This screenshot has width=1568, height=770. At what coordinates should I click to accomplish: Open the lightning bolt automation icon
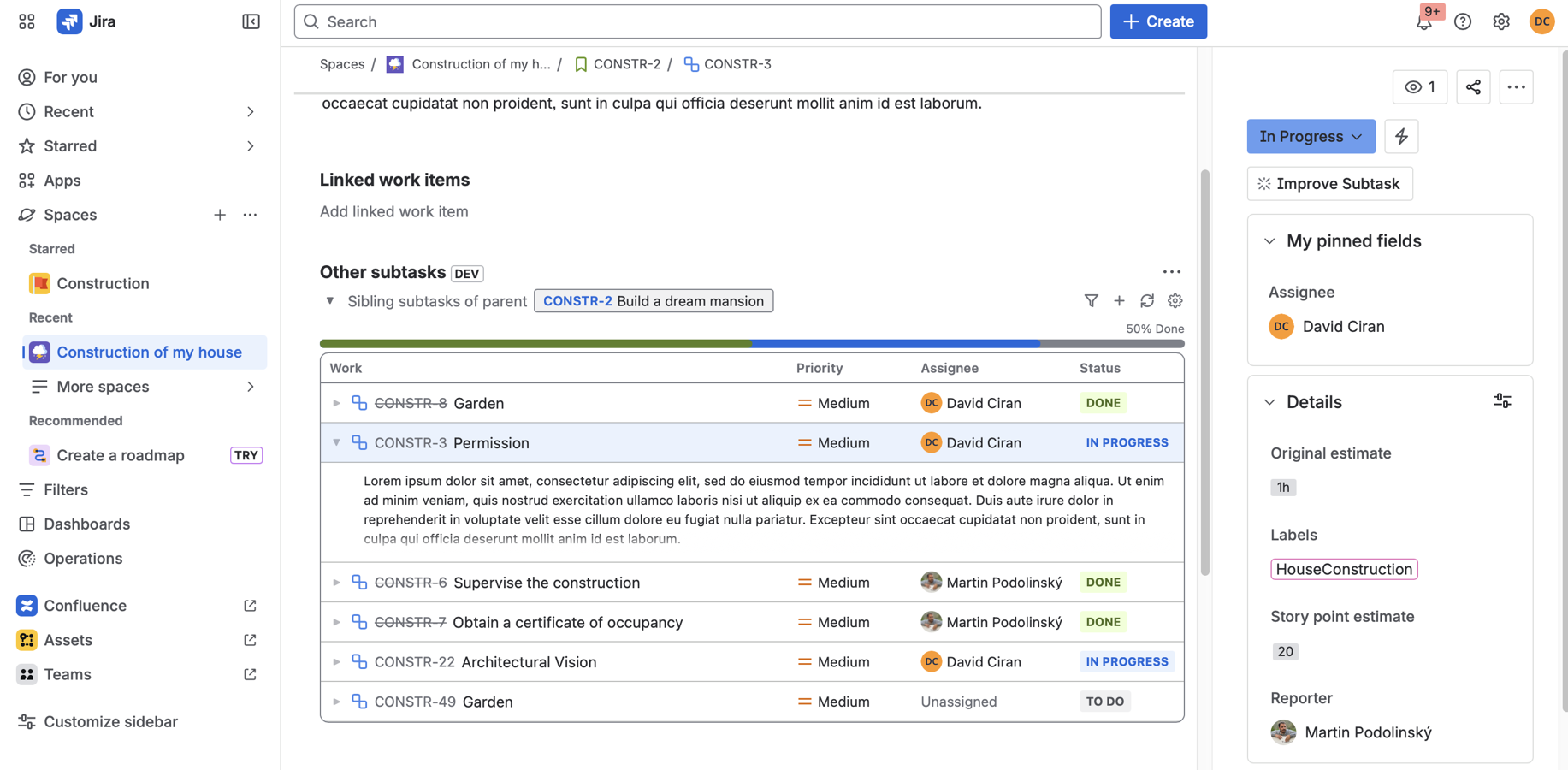click(x=1401, y=136)
